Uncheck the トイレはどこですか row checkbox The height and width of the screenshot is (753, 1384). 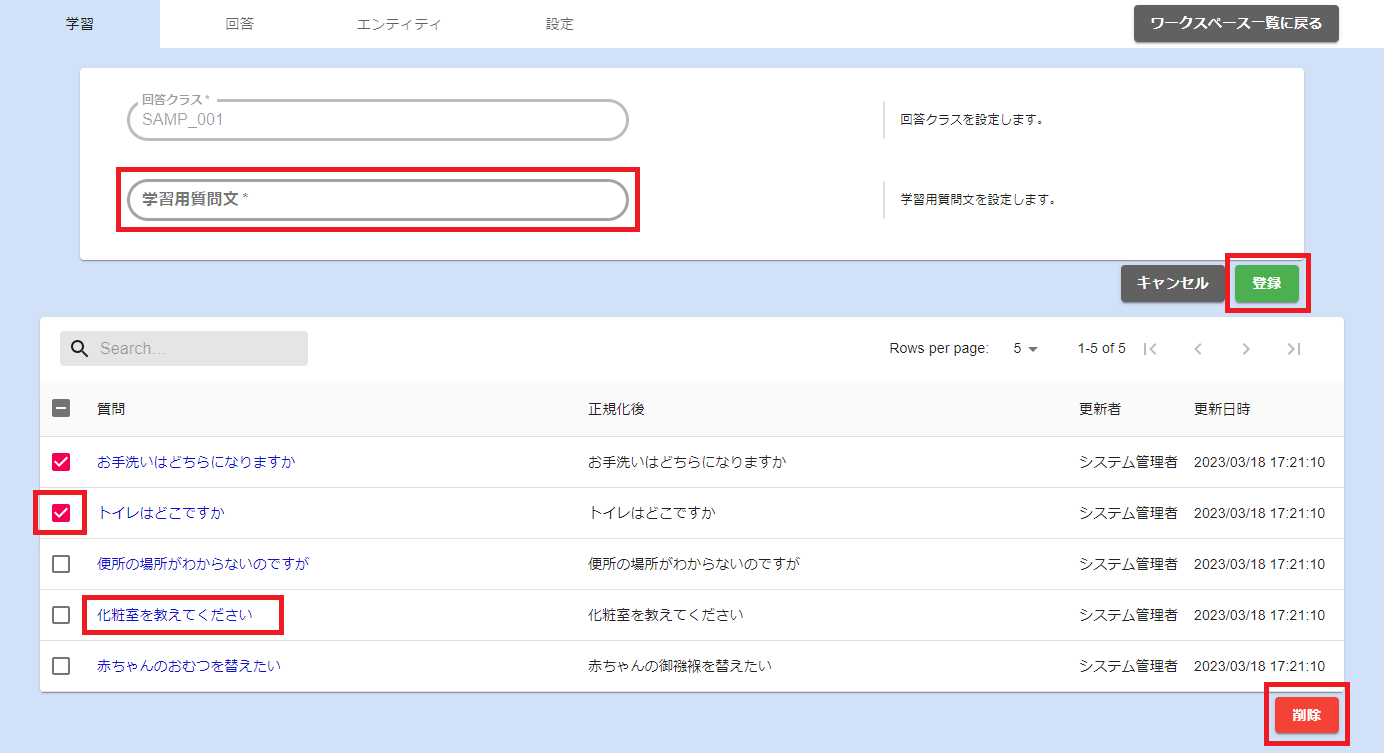point(61,513)
